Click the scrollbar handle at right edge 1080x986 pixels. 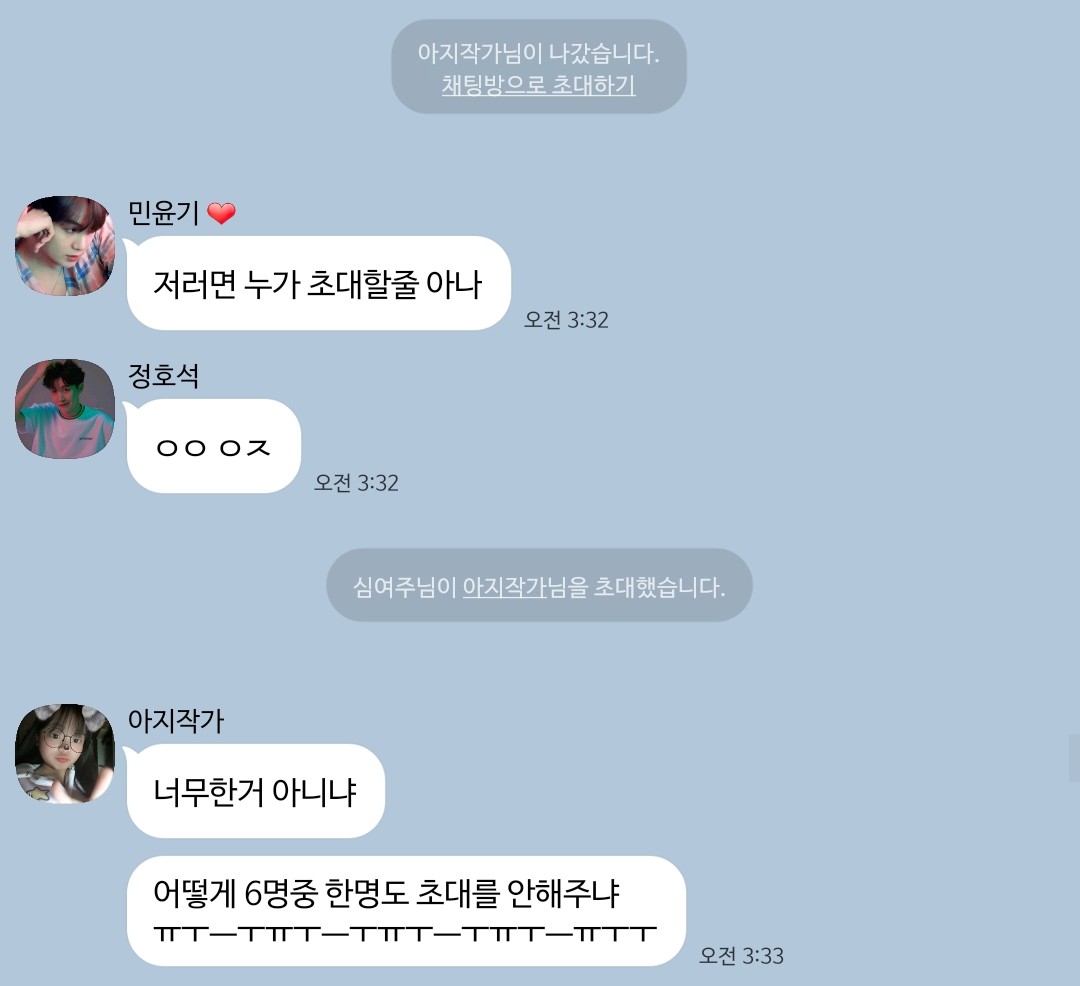pos(1074,757)
